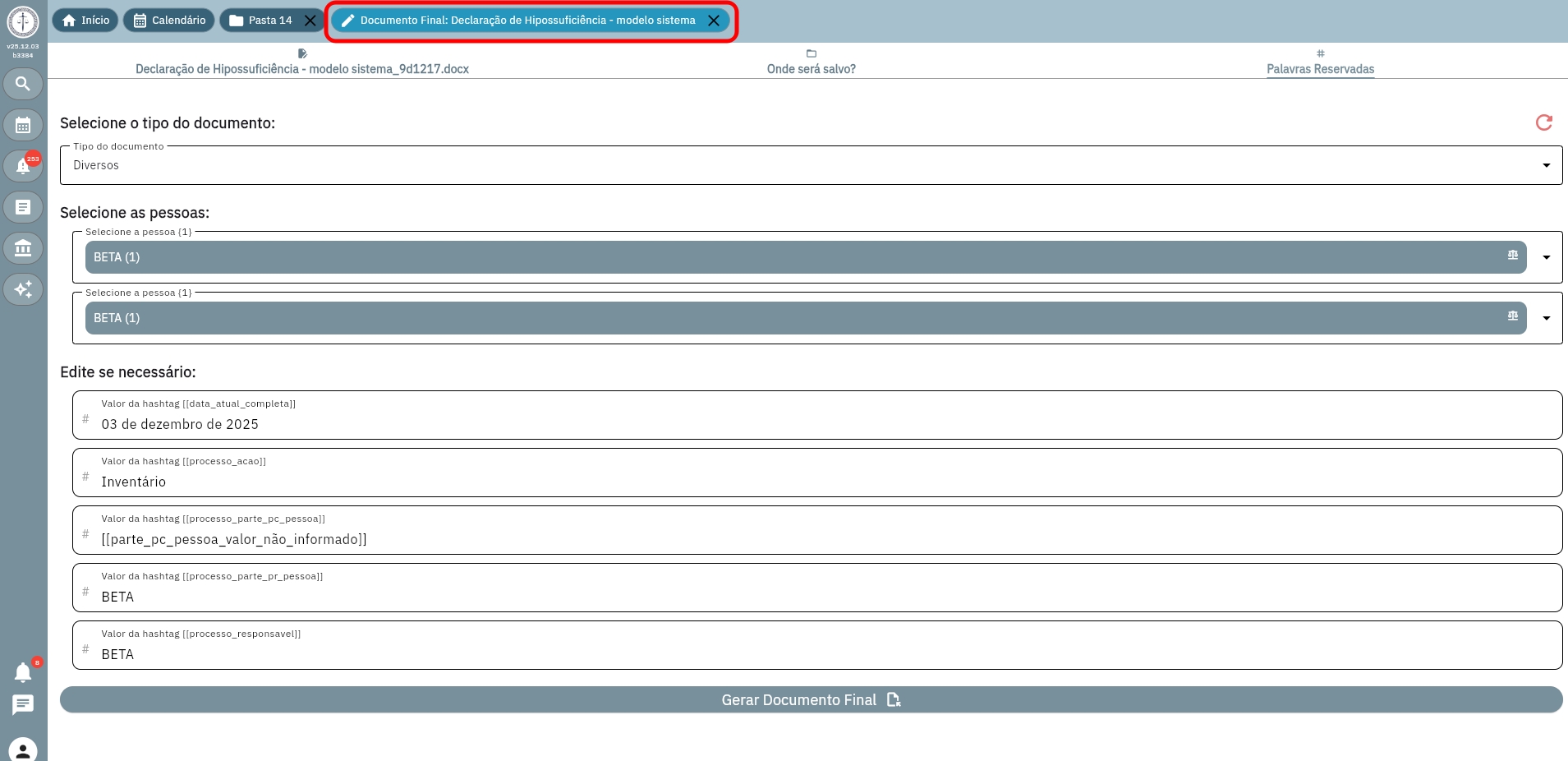This screenshot has height=761, width=1568.
Task: Expand the second pessoa selection dropdown arrow
Action: [x=1546, y=318]
